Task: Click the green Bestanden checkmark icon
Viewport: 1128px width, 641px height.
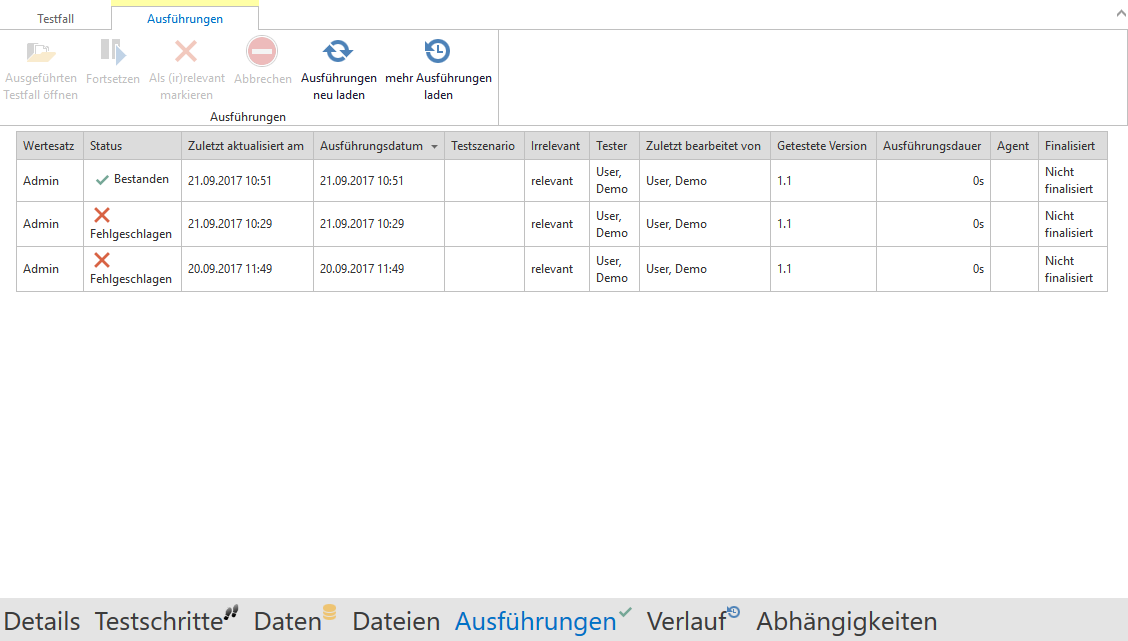Action: [x=102, y=180]
